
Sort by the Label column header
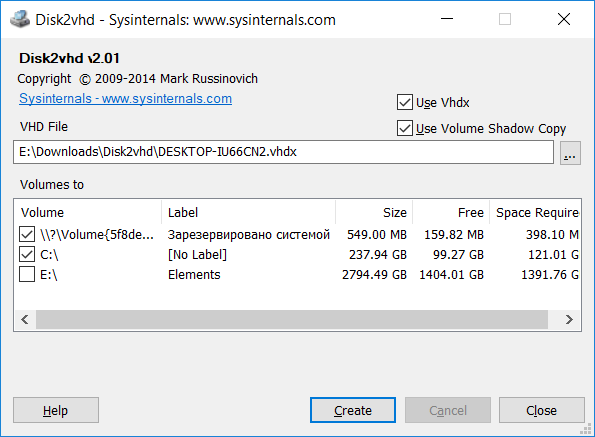click(x=249, y=212)
